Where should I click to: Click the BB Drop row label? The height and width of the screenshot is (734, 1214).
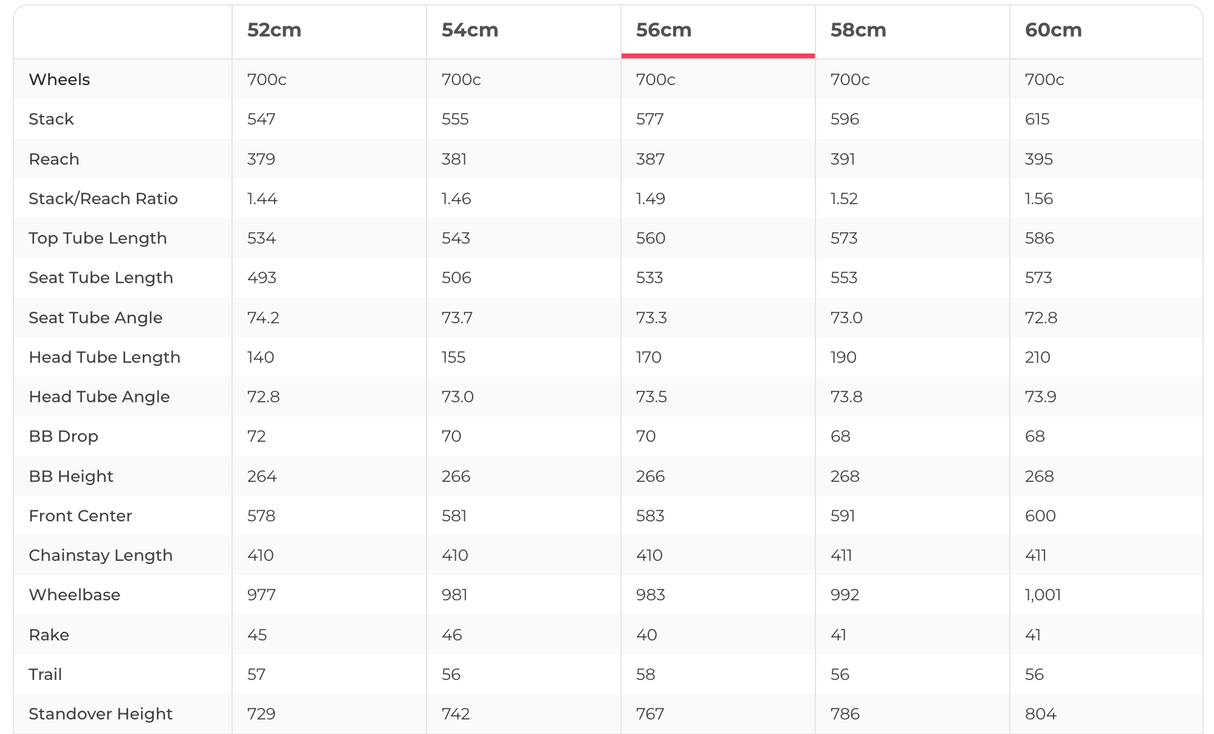[63, 437]
